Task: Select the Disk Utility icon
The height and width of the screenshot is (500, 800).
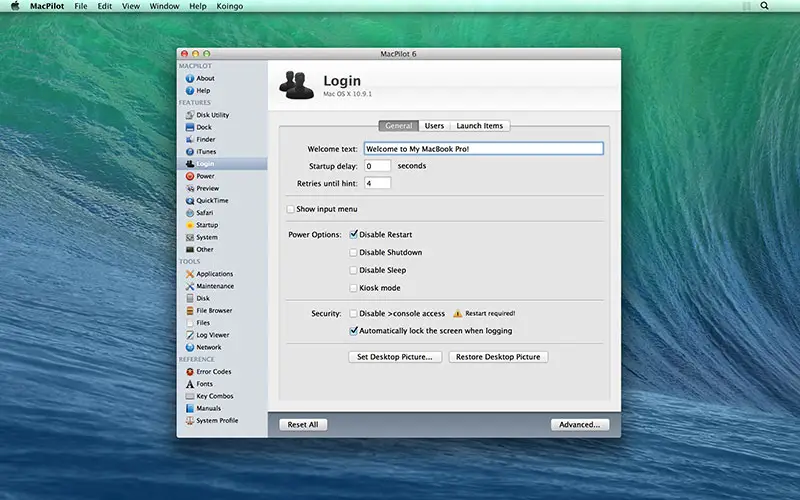Action: coord(190,115)
